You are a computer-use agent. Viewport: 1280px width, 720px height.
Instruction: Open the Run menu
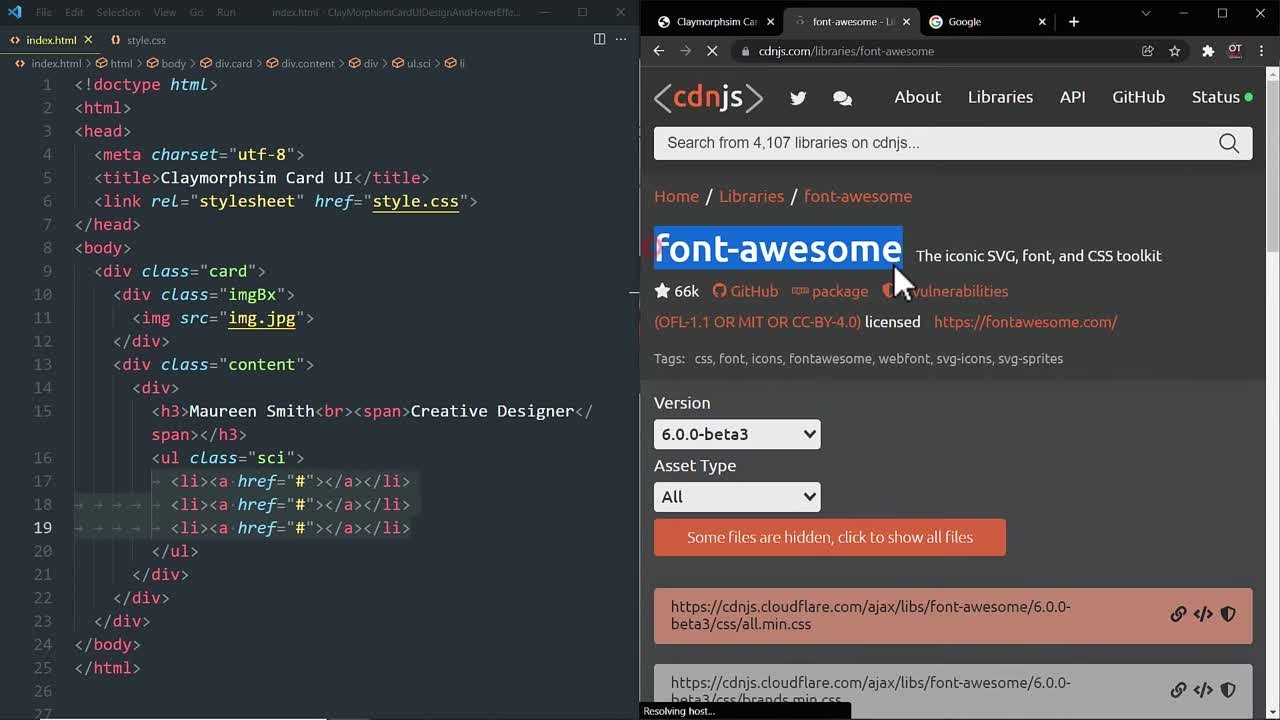click(x=226, y=12)
